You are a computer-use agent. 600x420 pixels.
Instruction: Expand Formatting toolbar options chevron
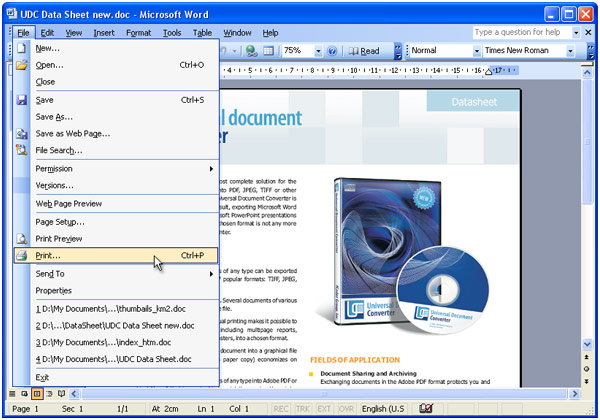click(591, 51)
